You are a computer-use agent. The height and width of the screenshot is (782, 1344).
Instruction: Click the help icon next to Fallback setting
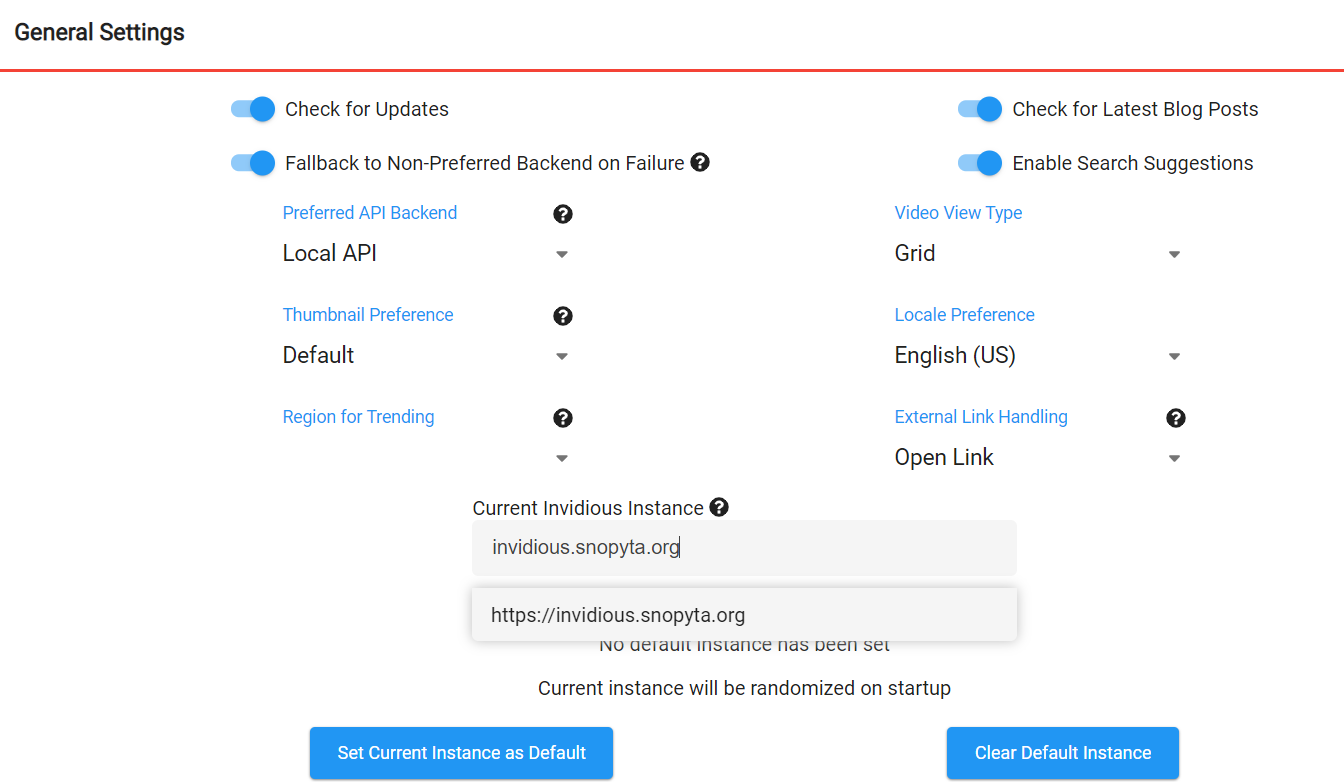click(x=700, y=162)
